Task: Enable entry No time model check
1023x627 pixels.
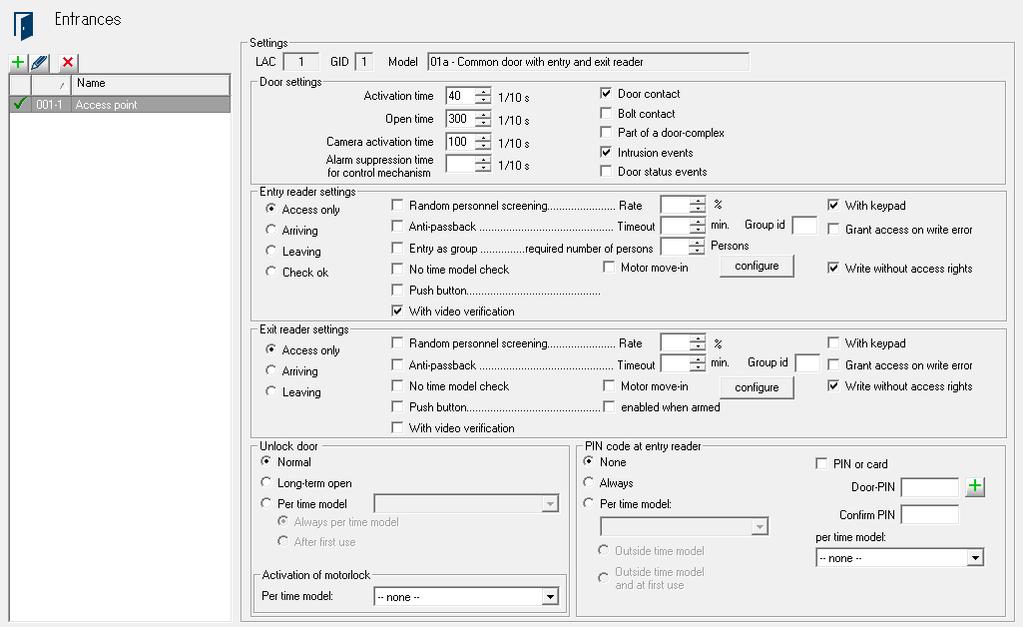Action: [x=397, y=269]
